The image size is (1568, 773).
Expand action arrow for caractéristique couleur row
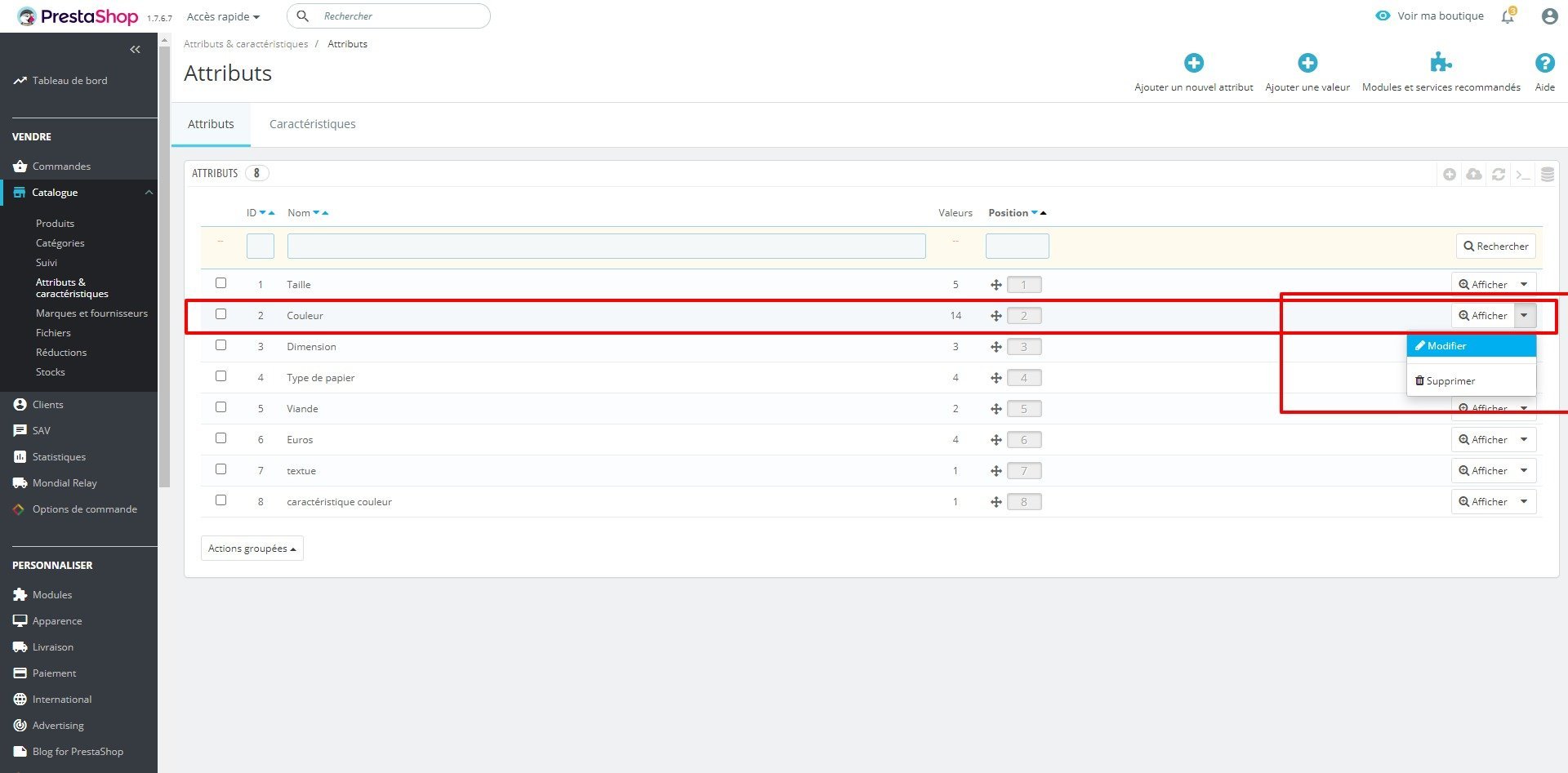coord(1524,502)
